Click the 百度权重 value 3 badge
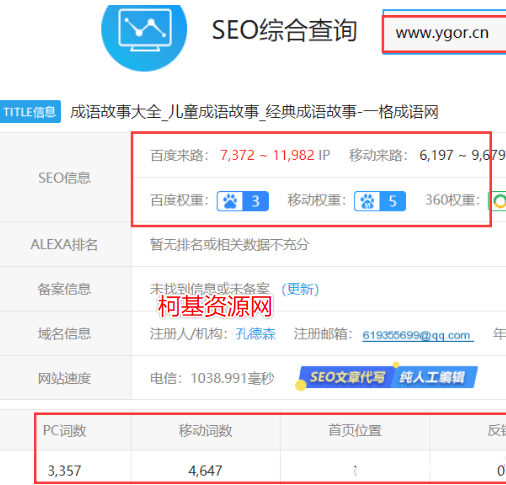 tap(256, 201)
